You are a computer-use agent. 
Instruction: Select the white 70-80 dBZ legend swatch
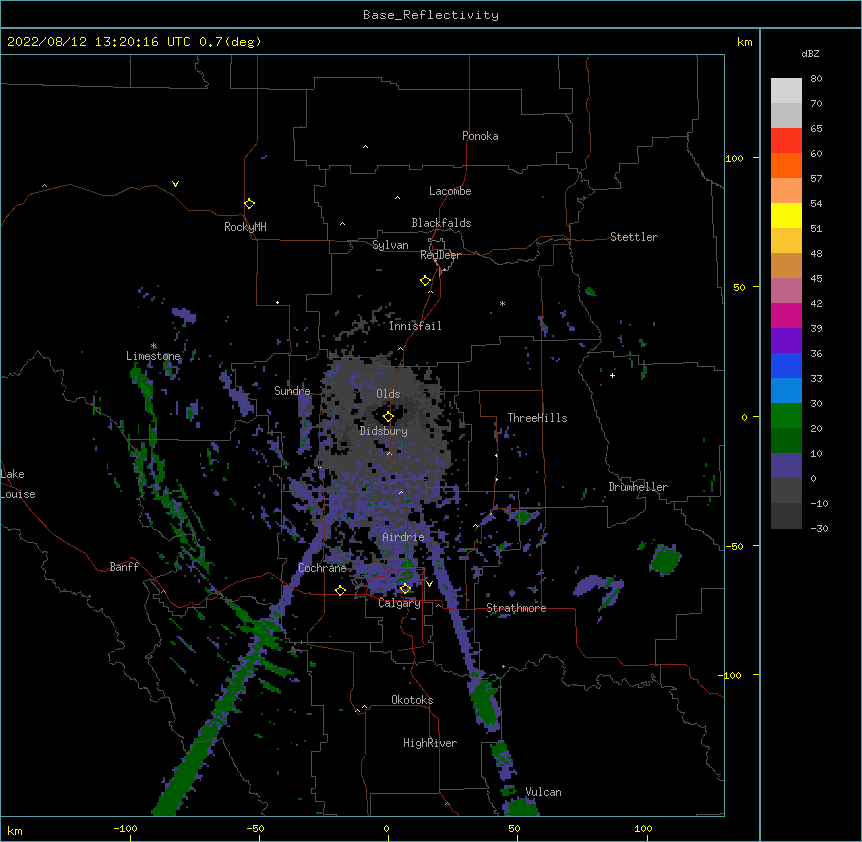point(786,91)
